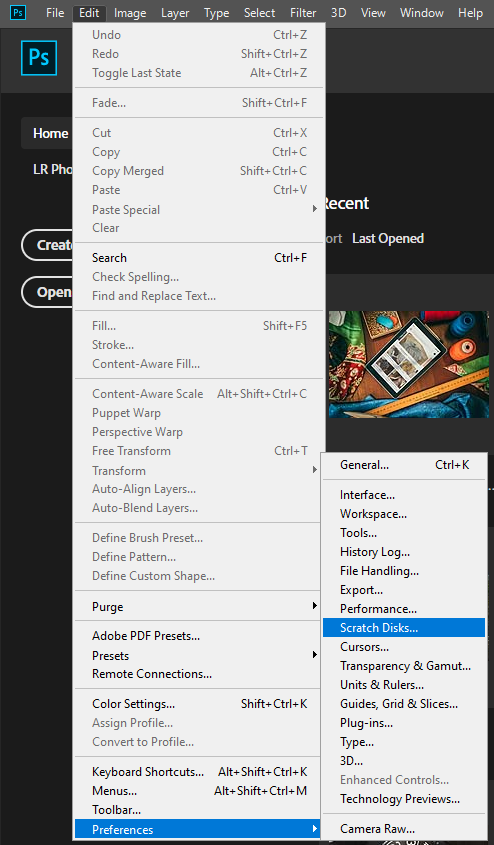Open the Help menu
This screenshot has height=845, width=494.
pos(470,13)
